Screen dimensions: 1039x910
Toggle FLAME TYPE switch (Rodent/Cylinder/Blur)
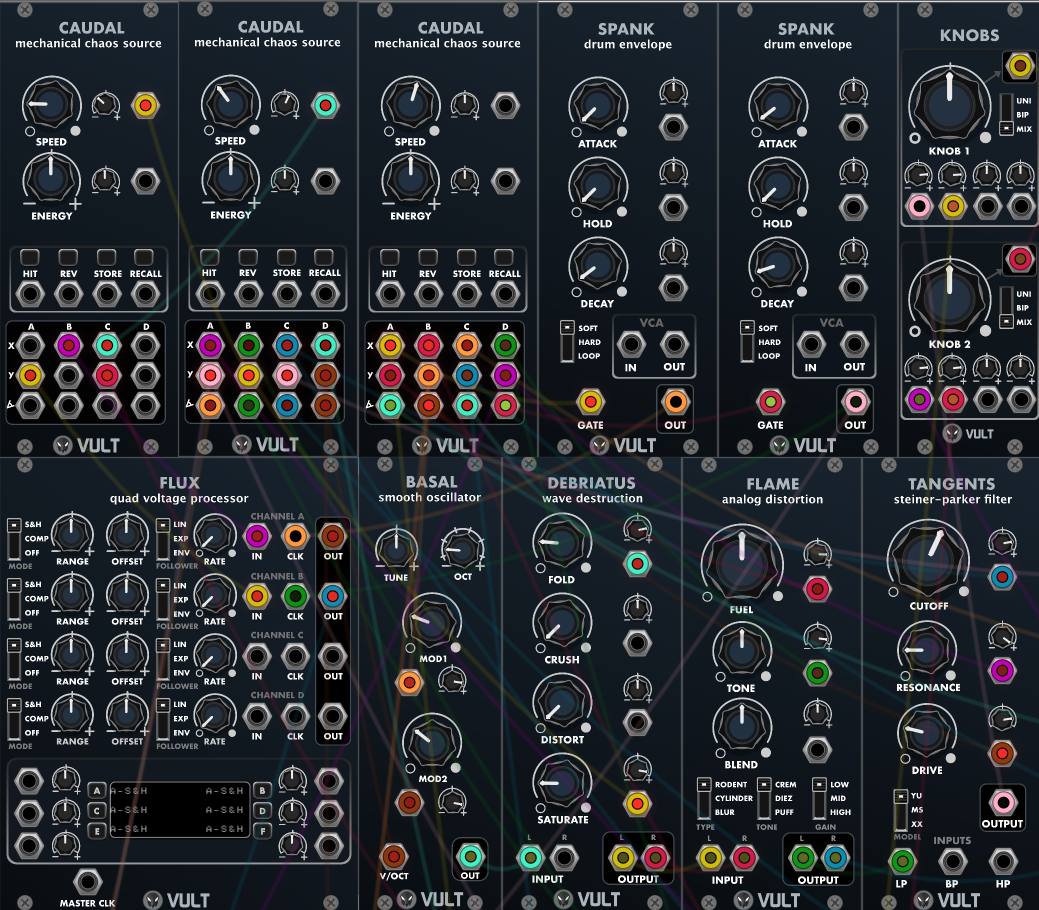pyautogui.click(x=703, y=798)
